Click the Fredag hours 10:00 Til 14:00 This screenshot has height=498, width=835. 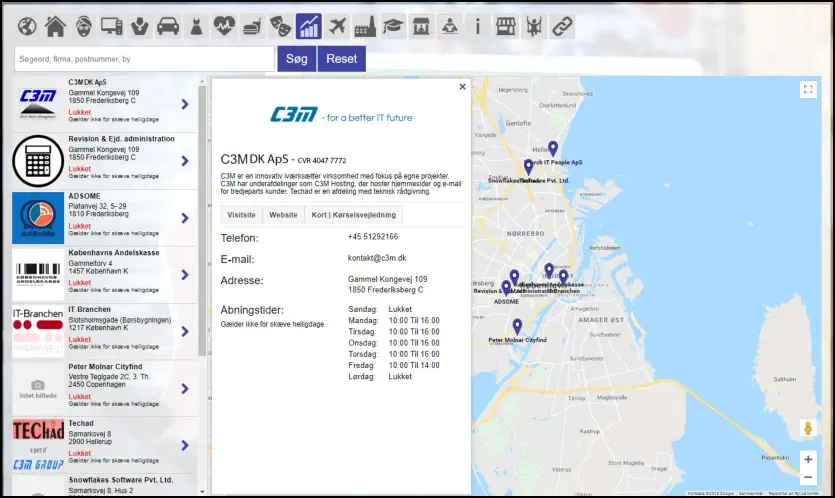[x=414, y=365]
